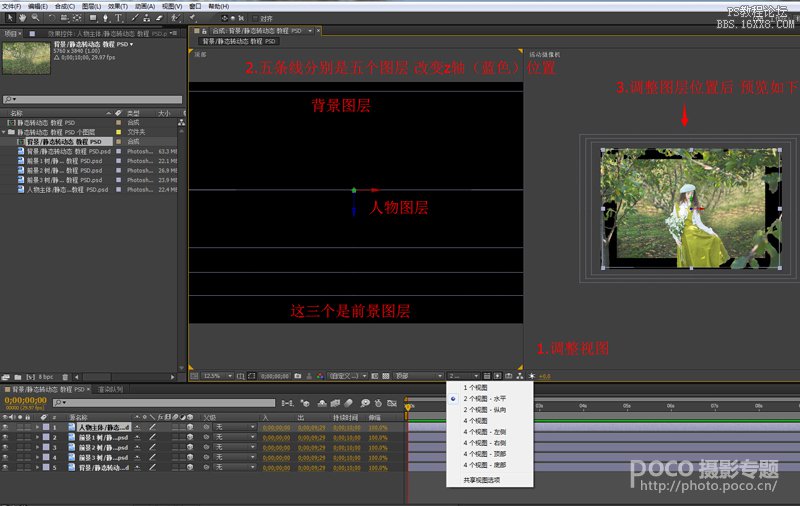Screen dimensions: 800x506
Task: Choose 4 个视图 - 左侧 view layout
Action: tap(485, 432)
